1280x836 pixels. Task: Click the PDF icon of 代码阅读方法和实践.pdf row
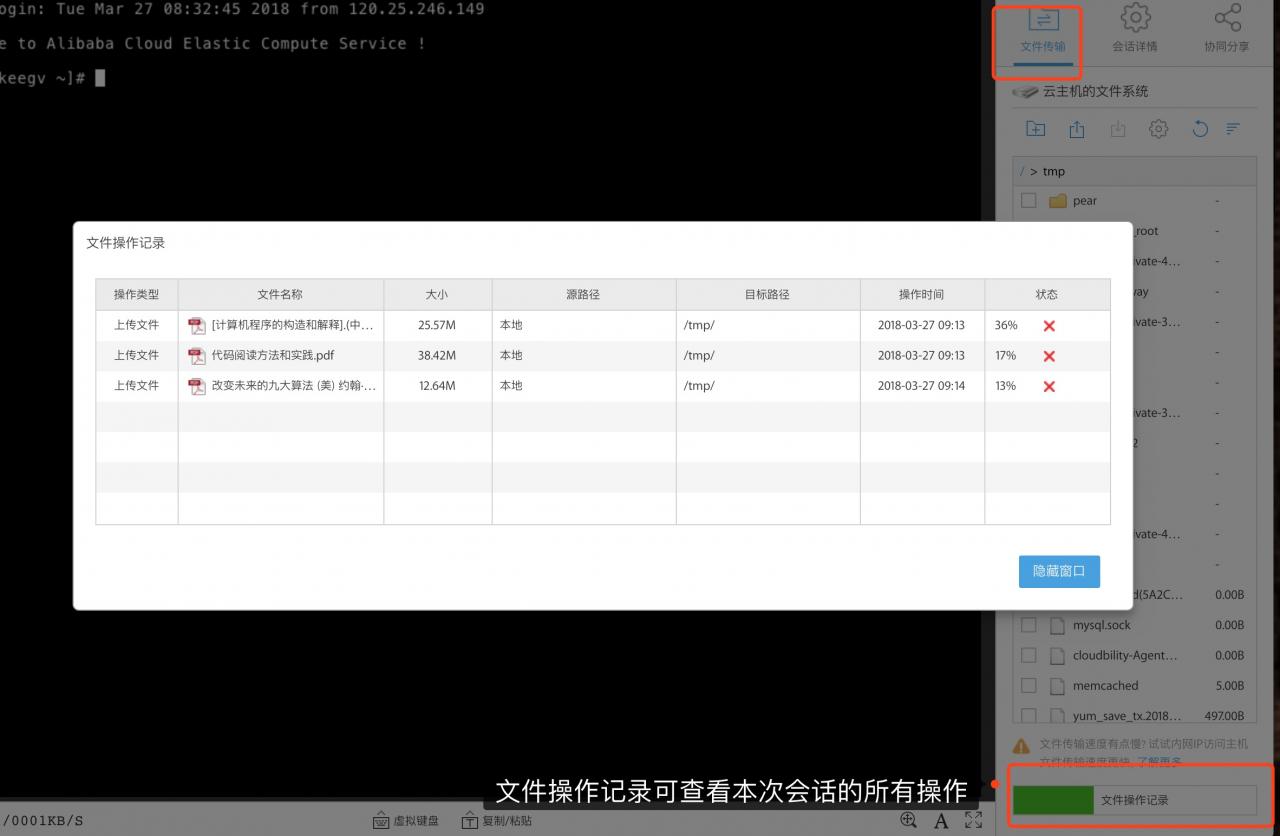[x=197, y=356]
